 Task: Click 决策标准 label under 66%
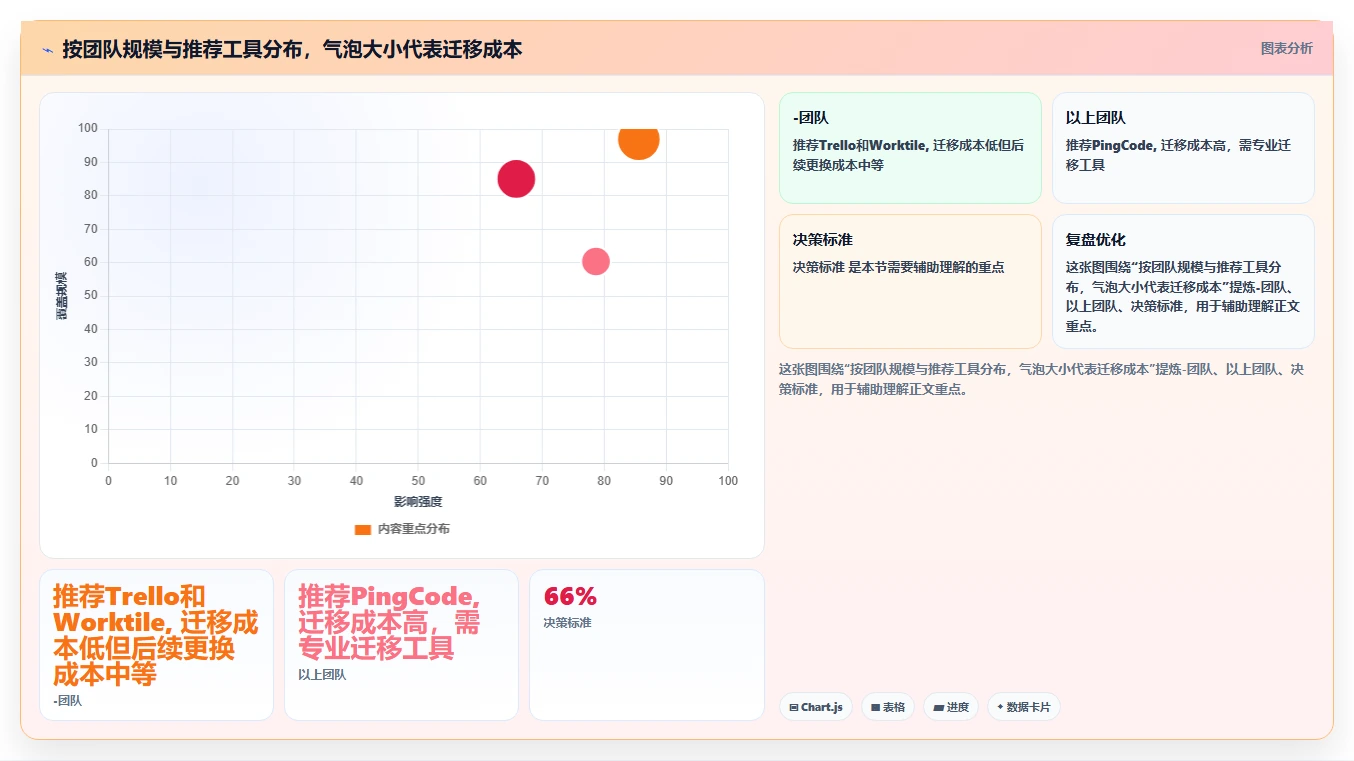pos(568,623)
